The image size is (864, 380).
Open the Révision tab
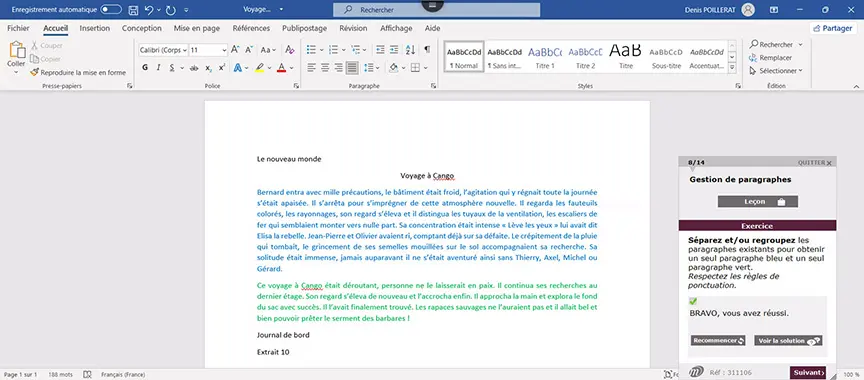(353, 28)
